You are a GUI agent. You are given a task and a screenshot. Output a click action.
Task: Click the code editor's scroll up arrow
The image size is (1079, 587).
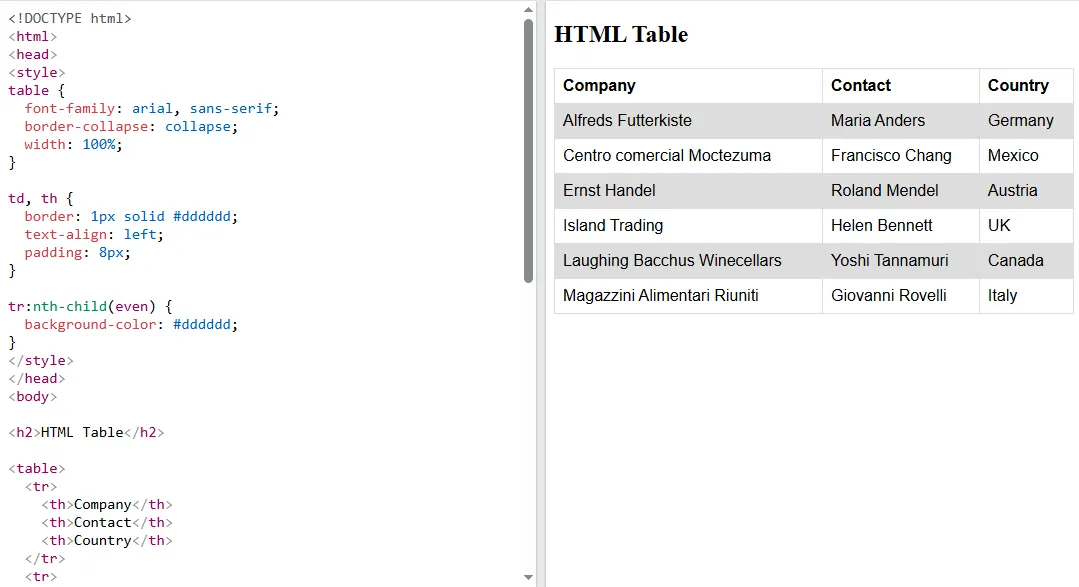528,11
